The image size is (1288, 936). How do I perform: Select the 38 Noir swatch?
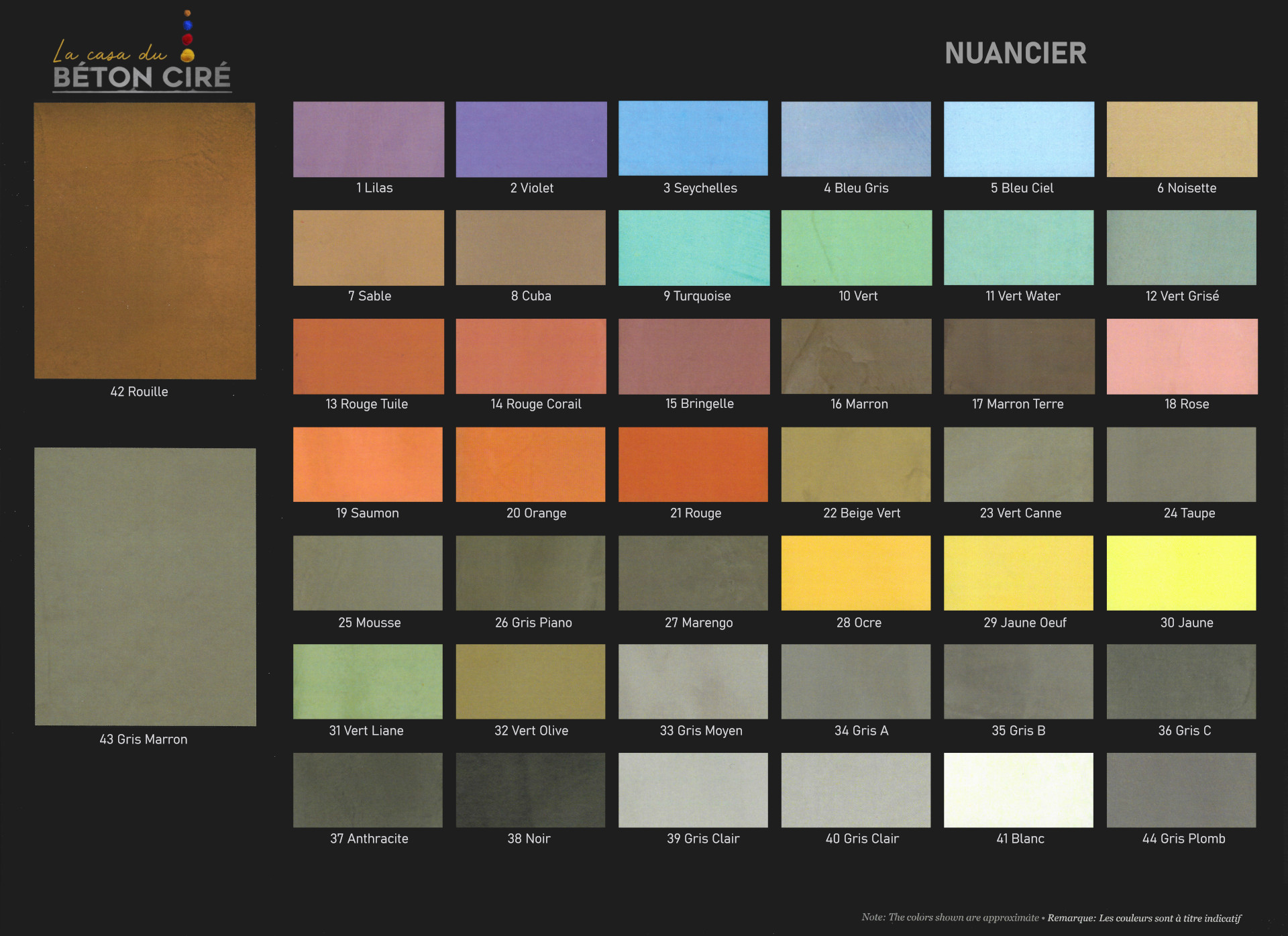pyautogui.click(x=531, y=790)
